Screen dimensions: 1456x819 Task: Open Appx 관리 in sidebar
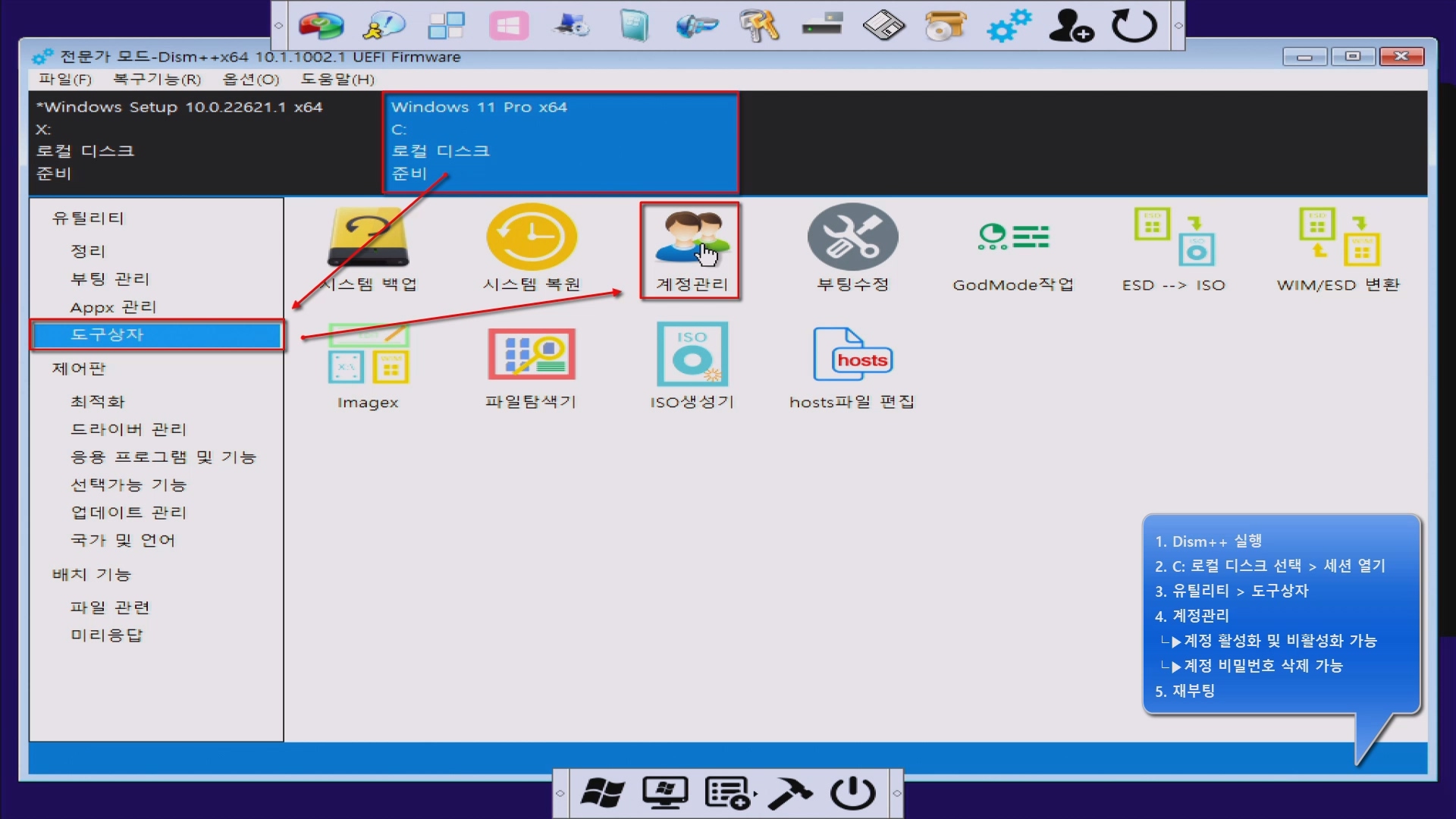click(113, 307)
